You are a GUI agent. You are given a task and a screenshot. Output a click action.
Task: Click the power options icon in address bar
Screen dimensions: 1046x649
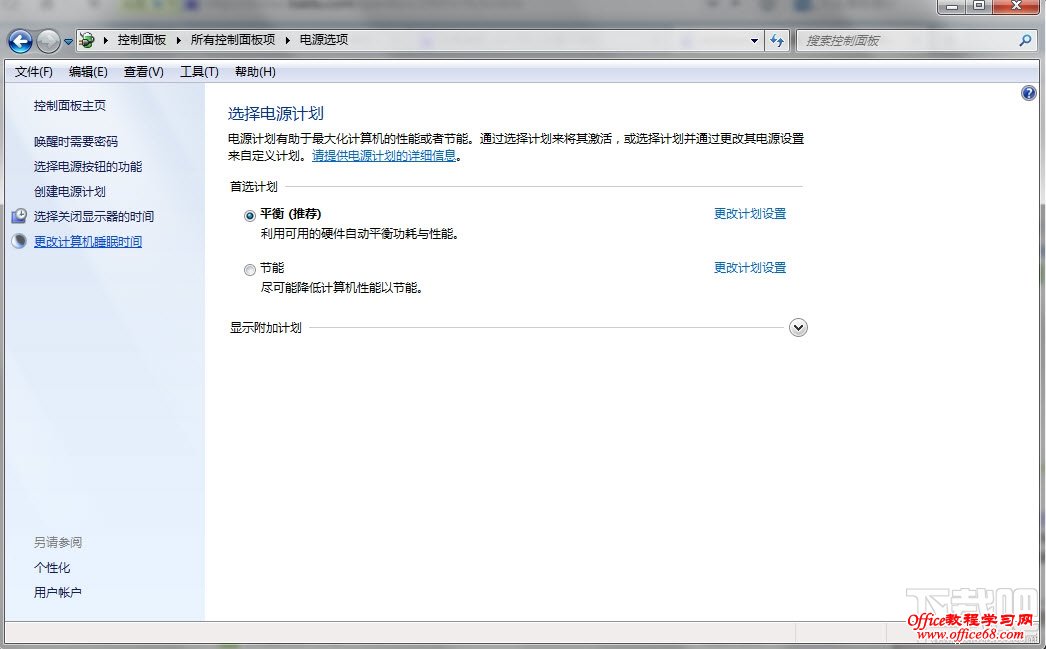pyautogui.click(x=86, y=40)
